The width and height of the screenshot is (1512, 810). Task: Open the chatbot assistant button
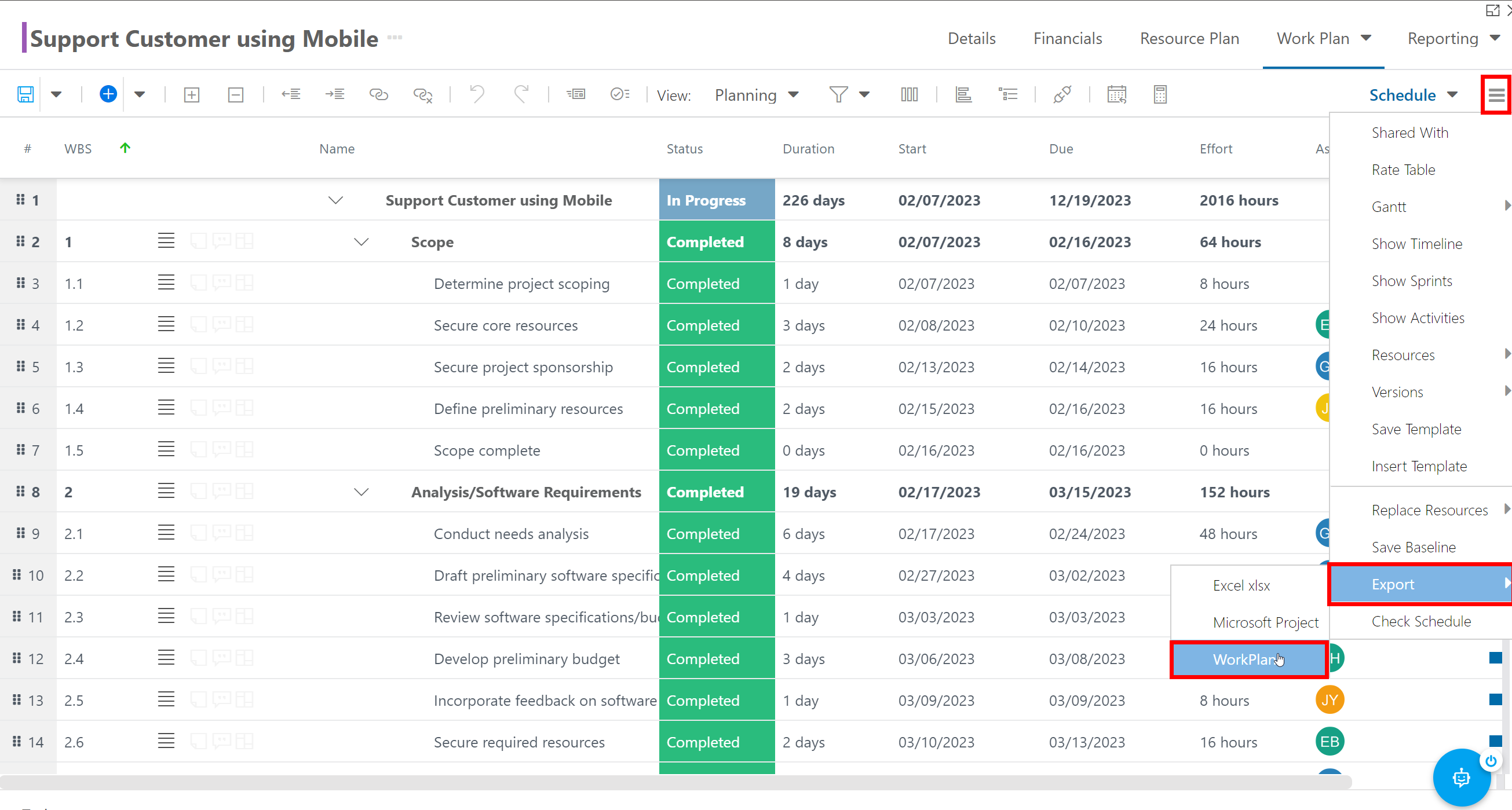[1461, 778]
